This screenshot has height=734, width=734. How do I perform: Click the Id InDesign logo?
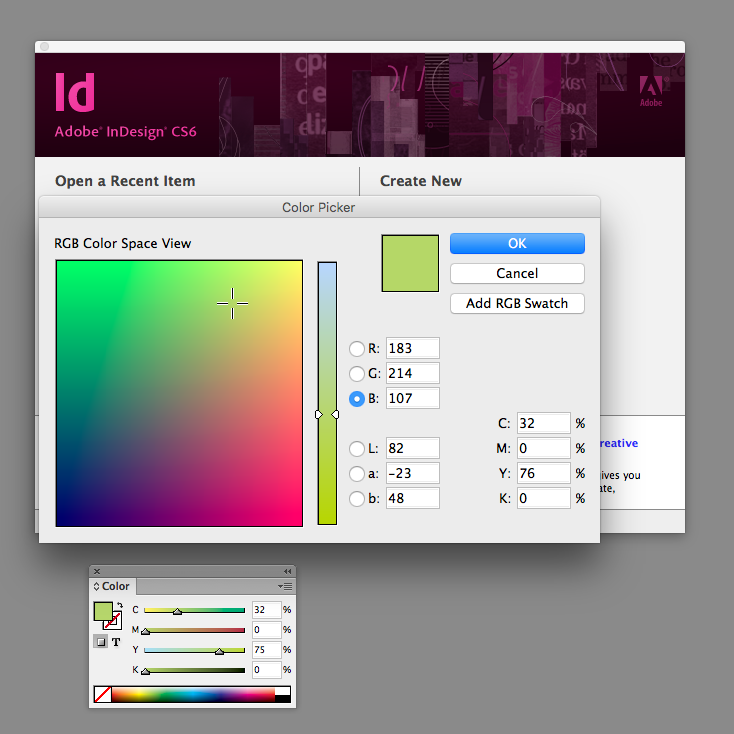pyautogui.click(x=75, y=92)
